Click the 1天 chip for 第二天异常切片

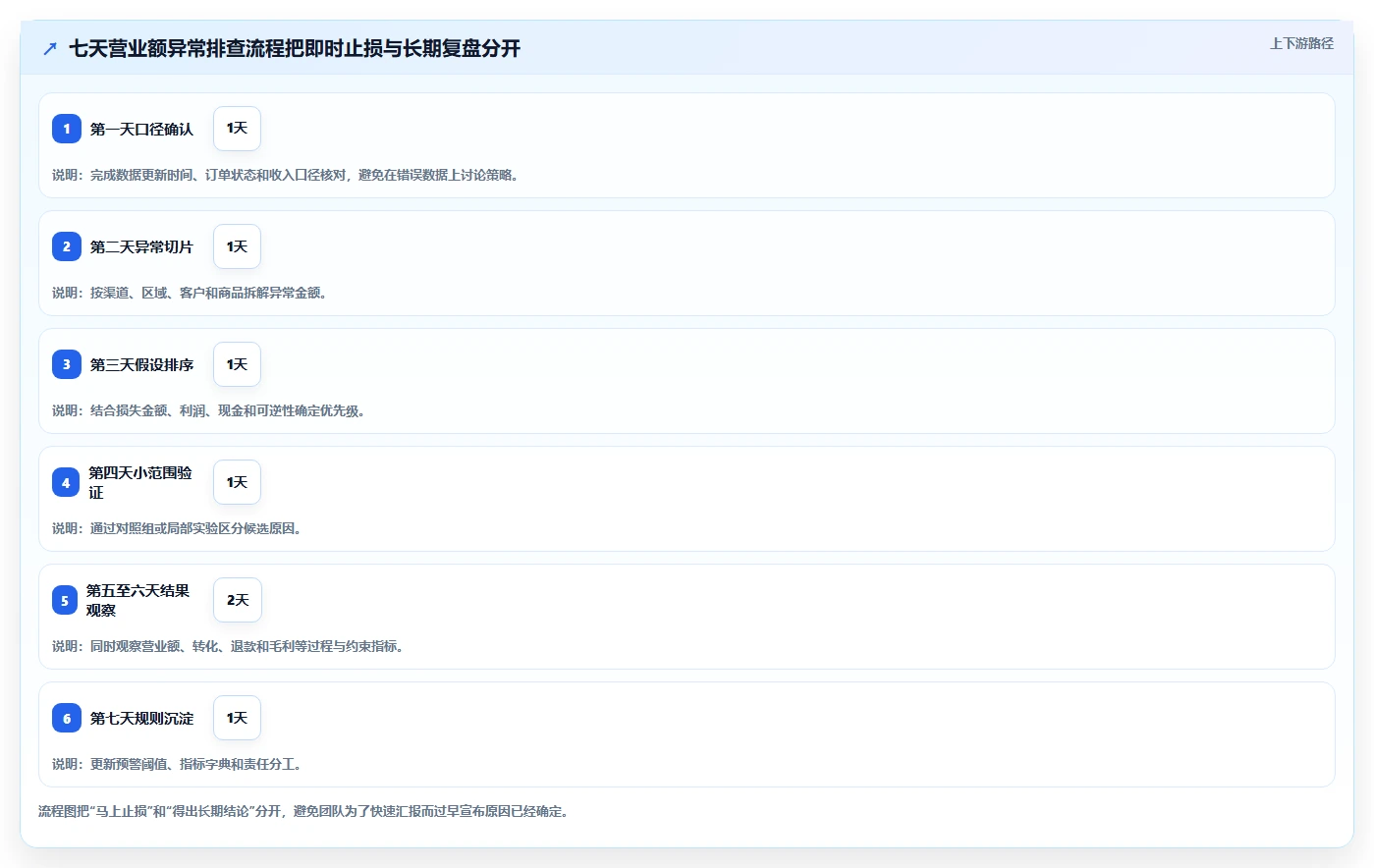coord(237,246)
